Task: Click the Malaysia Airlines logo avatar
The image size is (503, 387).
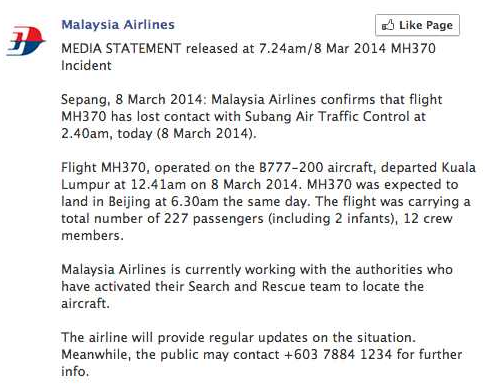Action: tap(26, 41)
